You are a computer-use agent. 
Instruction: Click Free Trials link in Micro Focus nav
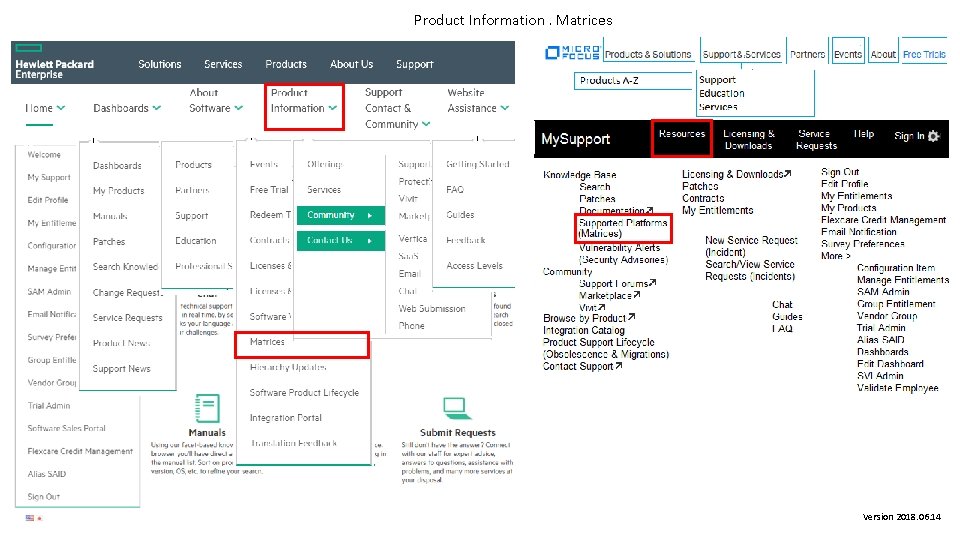point(924,54)
